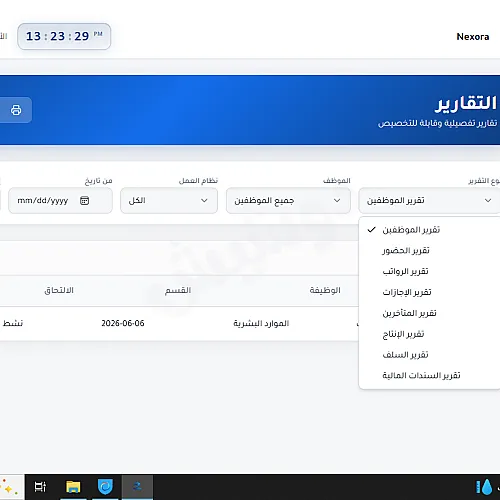Select تقرير الحضور from the dropdown list
This screenshot has height=500, width=500.
click(x=429, y=250)
